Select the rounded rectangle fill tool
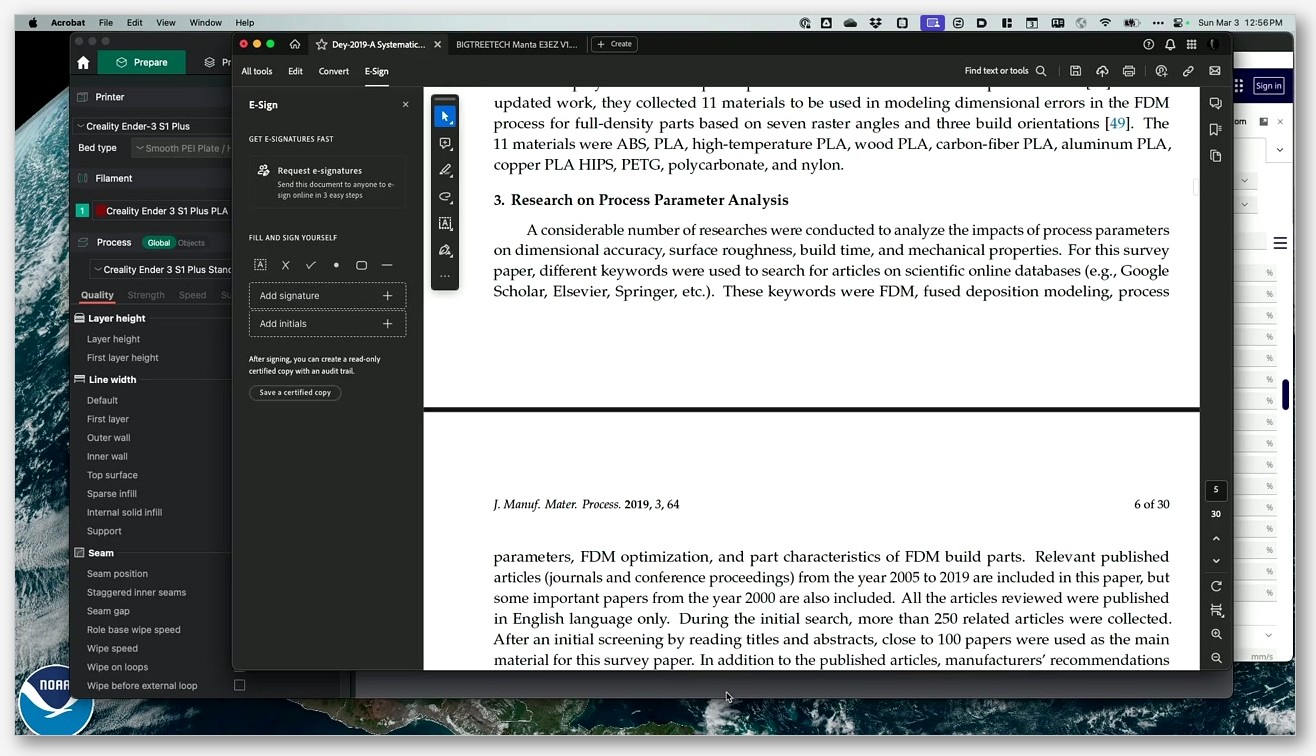 coord(361,265)
